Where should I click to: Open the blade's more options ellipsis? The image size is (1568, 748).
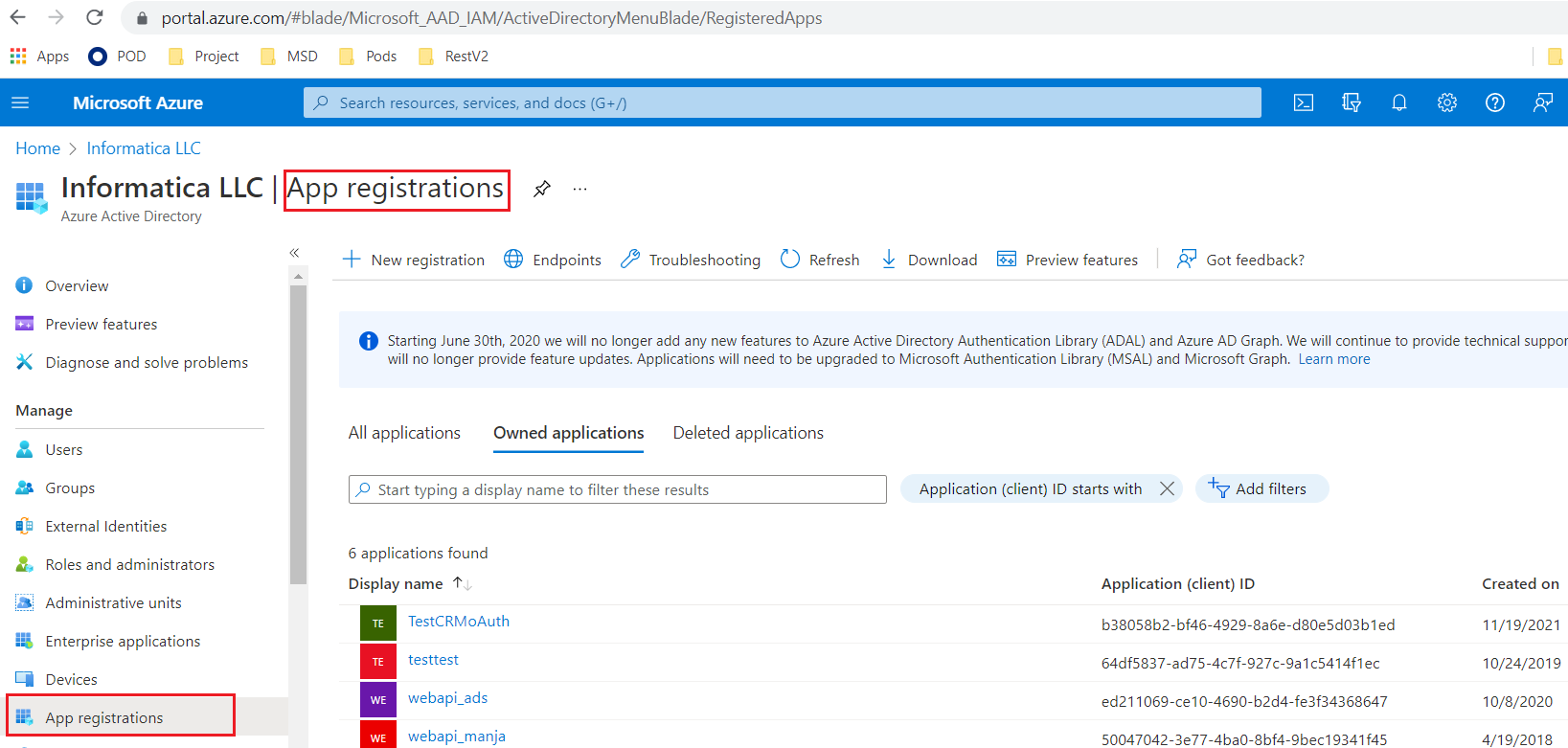click(x=580, y=189)
